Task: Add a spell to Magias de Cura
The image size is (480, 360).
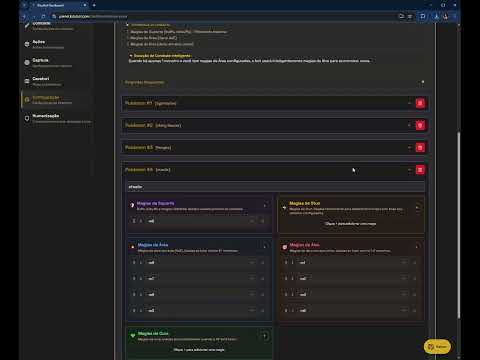Action: pyautogui.click(x=265, y=336)
